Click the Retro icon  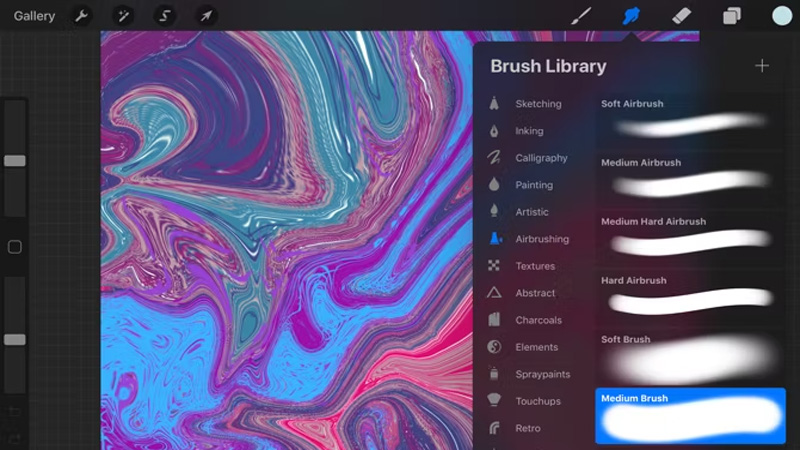coord(494,428)
